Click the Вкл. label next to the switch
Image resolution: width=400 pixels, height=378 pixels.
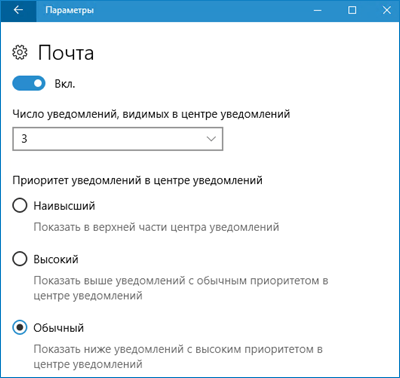[x=65, y=84]
